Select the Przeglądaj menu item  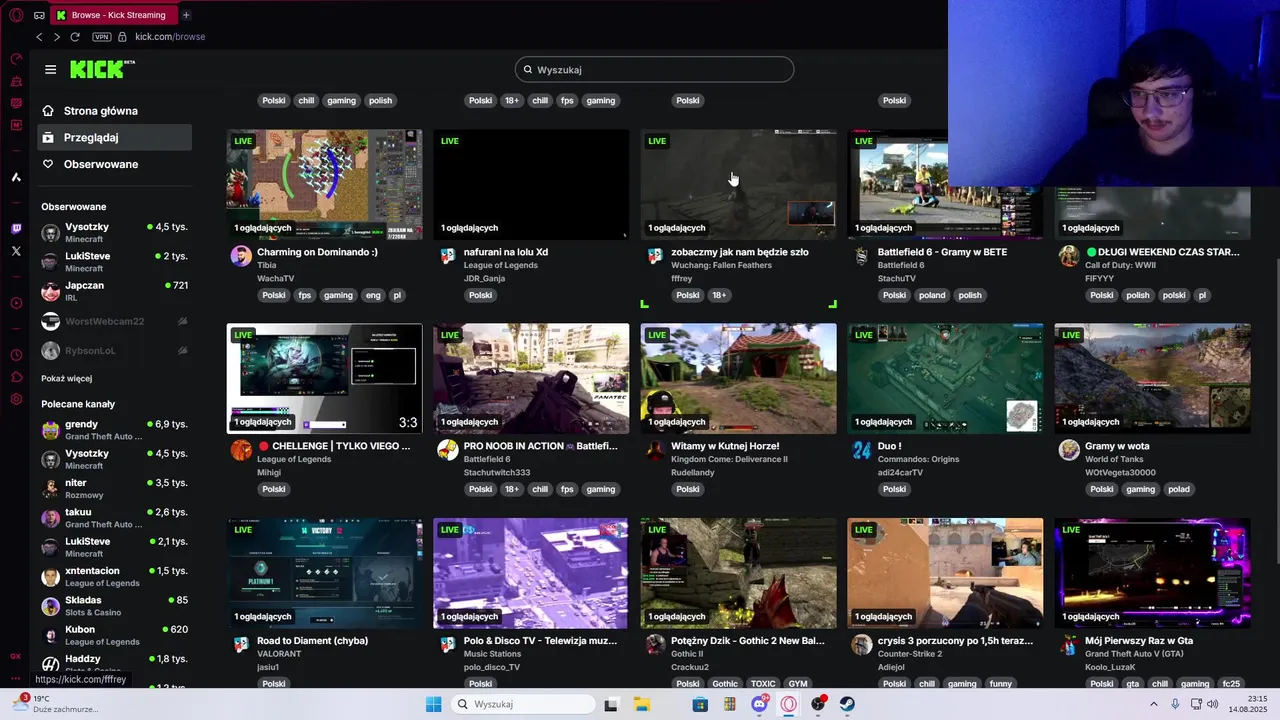pyautogui.click(x=115, y=137)
